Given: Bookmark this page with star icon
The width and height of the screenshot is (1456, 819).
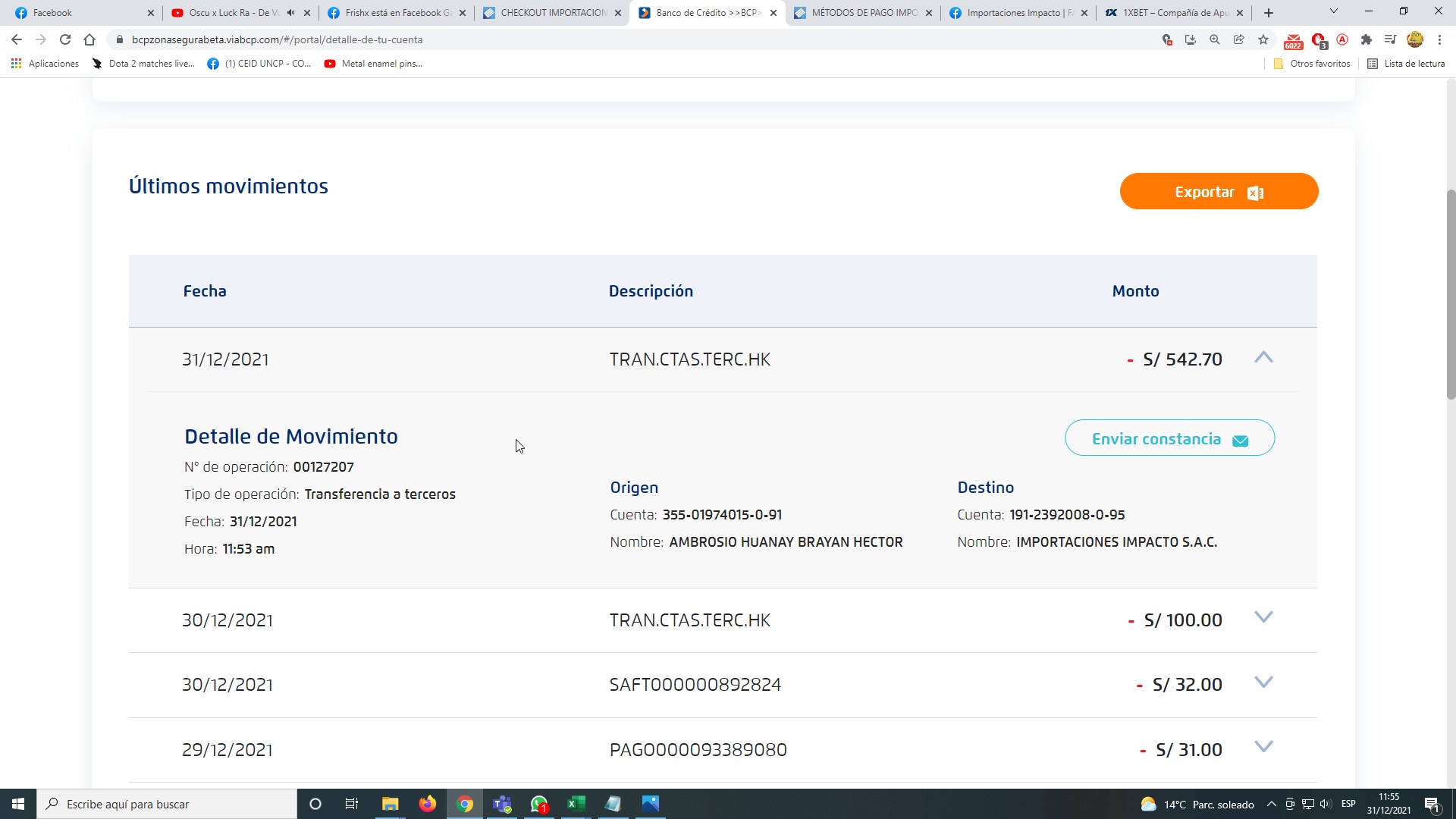Looking at the screenshot, I should pyautogui.click(x=1263, y=39).
